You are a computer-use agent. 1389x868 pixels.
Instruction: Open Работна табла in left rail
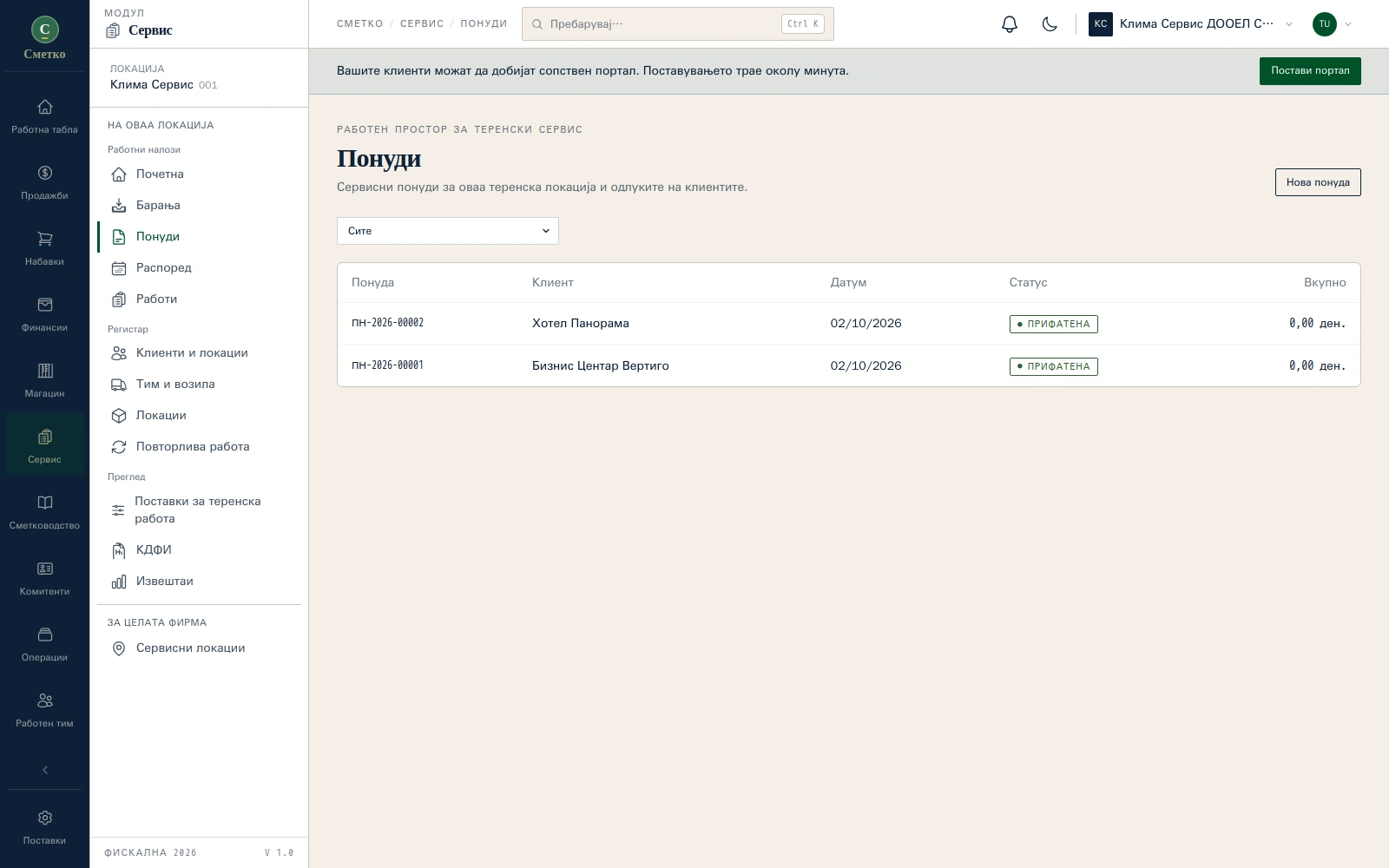pos(44,117)
